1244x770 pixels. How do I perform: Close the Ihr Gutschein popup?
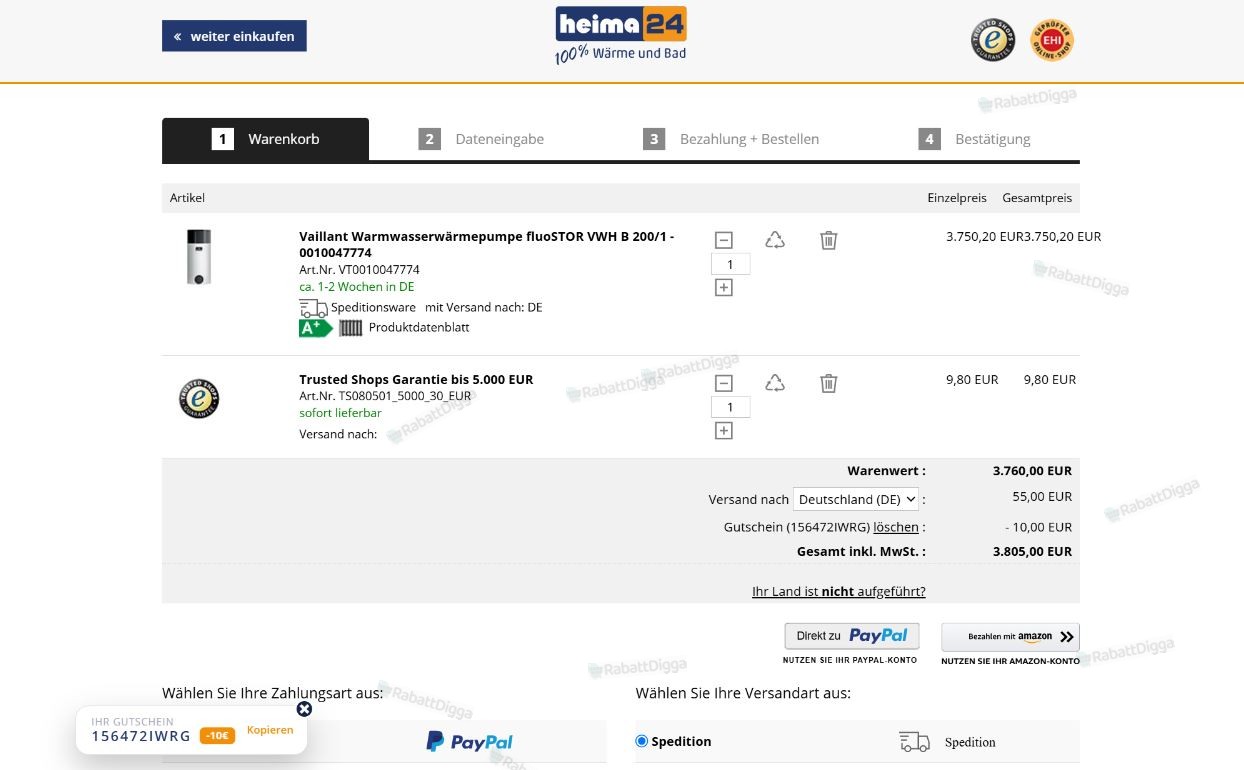pyautogui.click(x=304, y=709)
